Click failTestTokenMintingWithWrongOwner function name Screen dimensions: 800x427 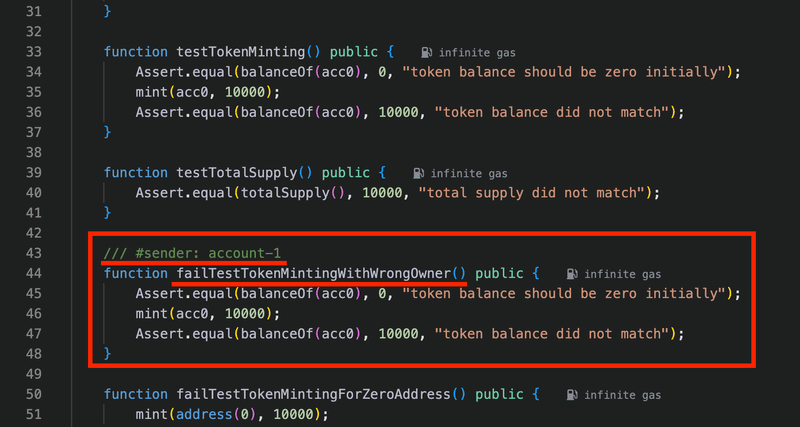point(313,273)
